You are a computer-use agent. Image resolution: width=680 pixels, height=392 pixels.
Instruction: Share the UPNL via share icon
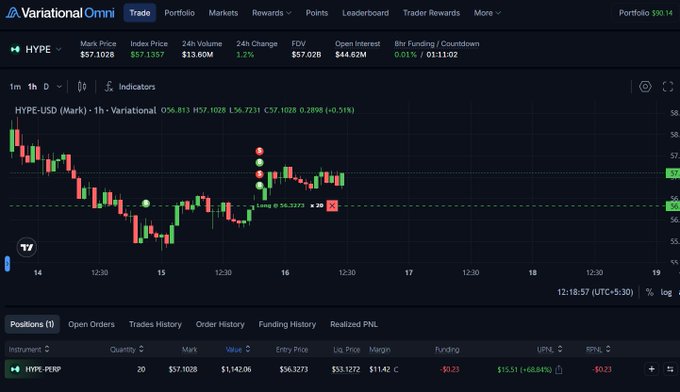(559, 369)
